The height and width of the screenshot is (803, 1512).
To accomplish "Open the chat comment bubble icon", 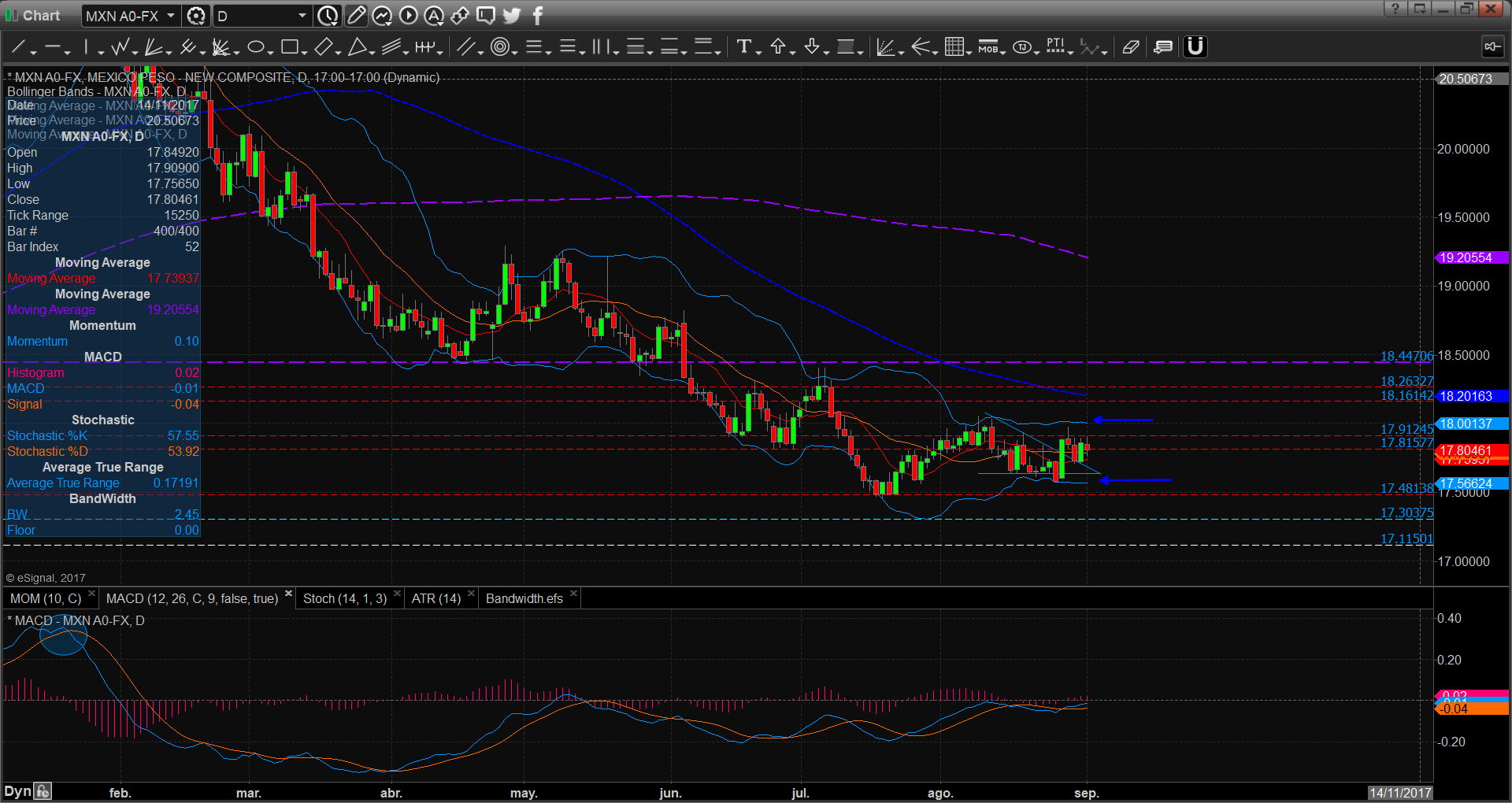I will tap(486, 16).
